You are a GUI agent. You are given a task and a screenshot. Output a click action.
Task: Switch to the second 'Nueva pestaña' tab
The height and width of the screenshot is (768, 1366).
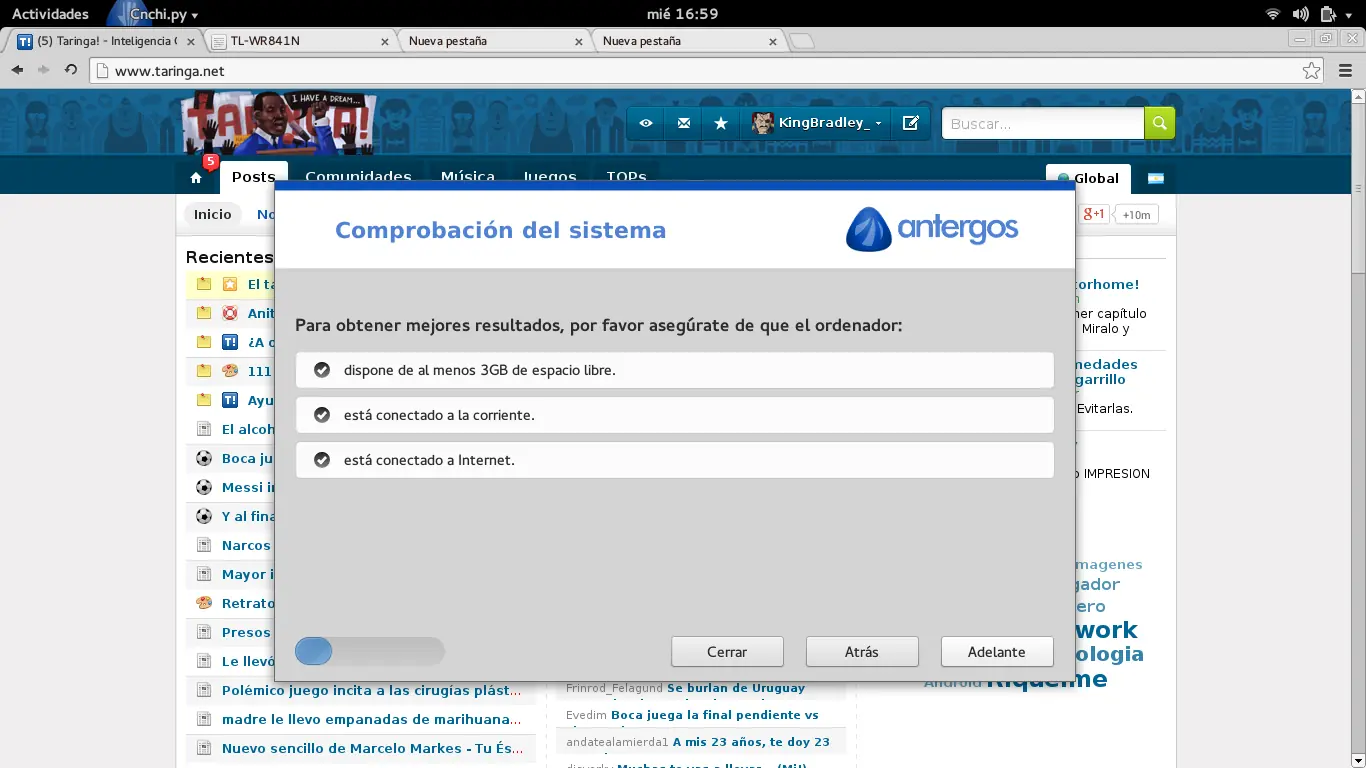(689, 41)
